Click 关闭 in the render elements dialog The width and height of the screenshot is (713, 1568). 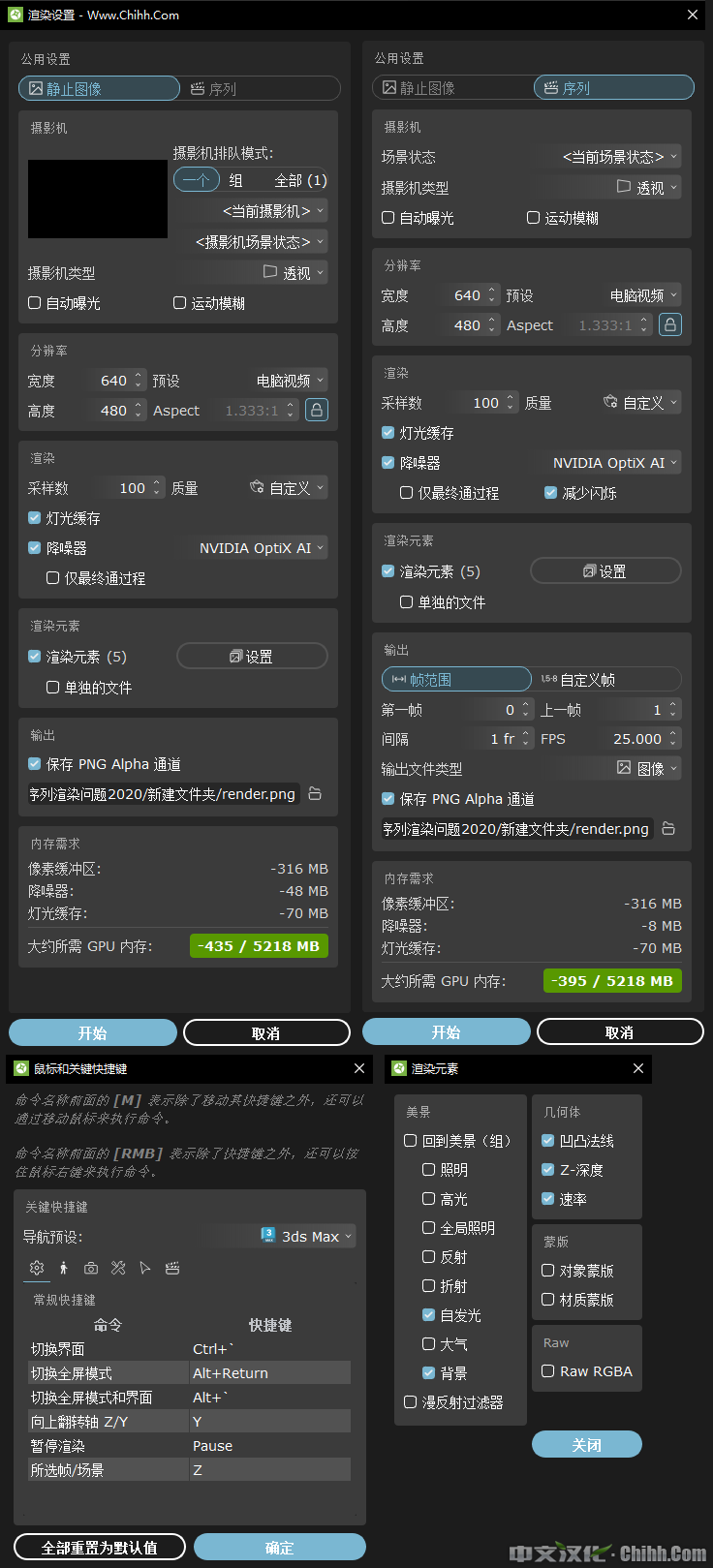point(587,1445)
